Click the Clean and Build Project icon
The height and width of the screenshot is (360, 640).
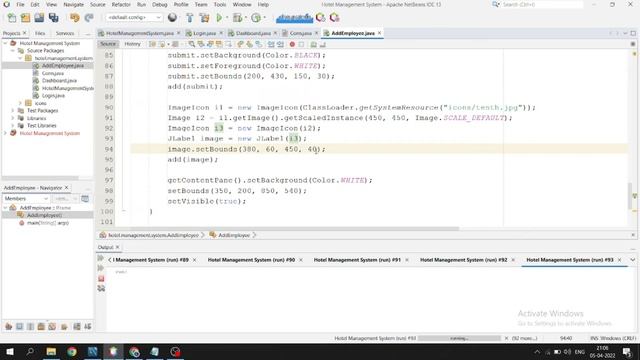pyautogui.click(x=204, y=18)
